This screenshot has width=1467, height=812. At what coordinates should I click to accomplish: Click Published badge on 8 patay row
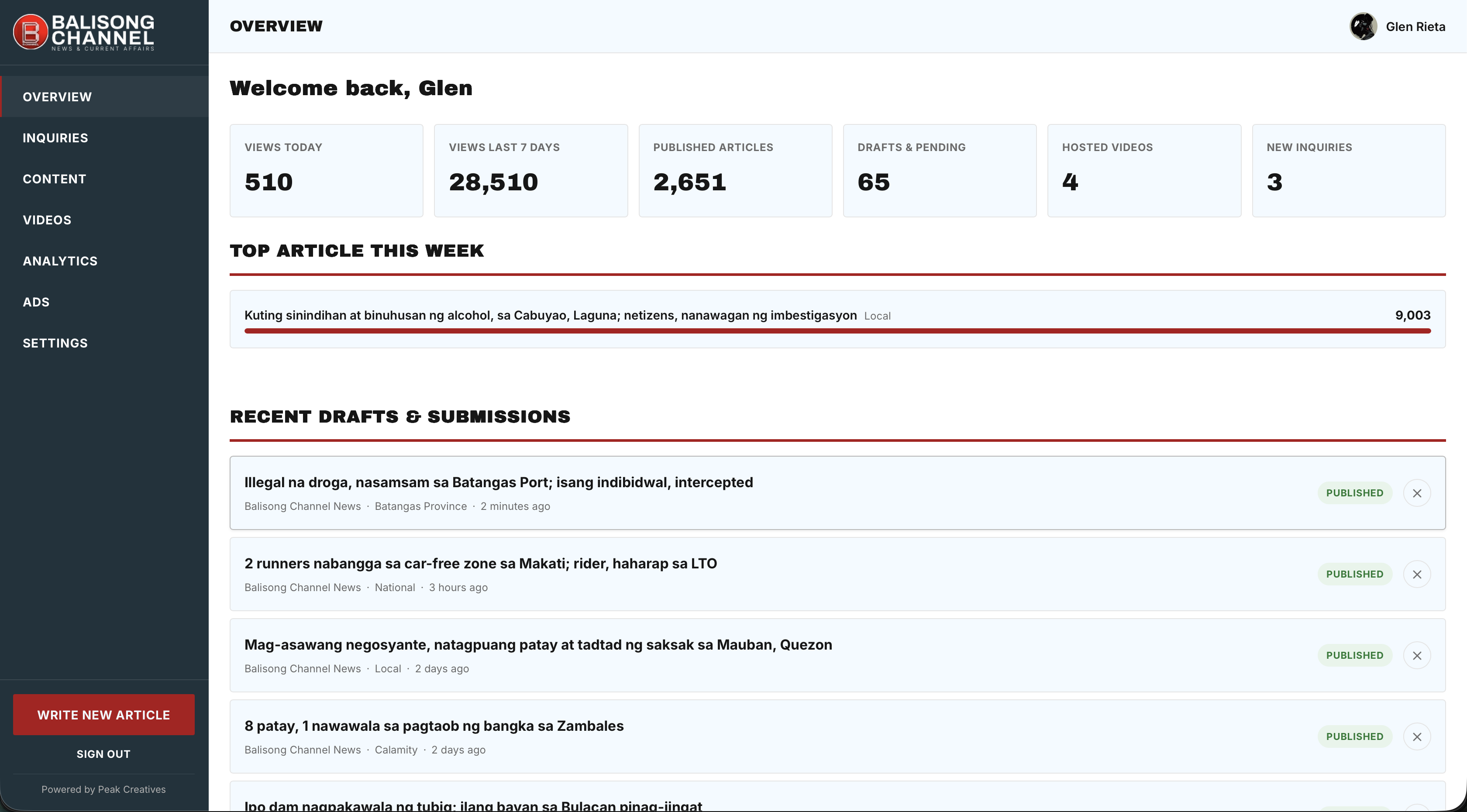1354,737
